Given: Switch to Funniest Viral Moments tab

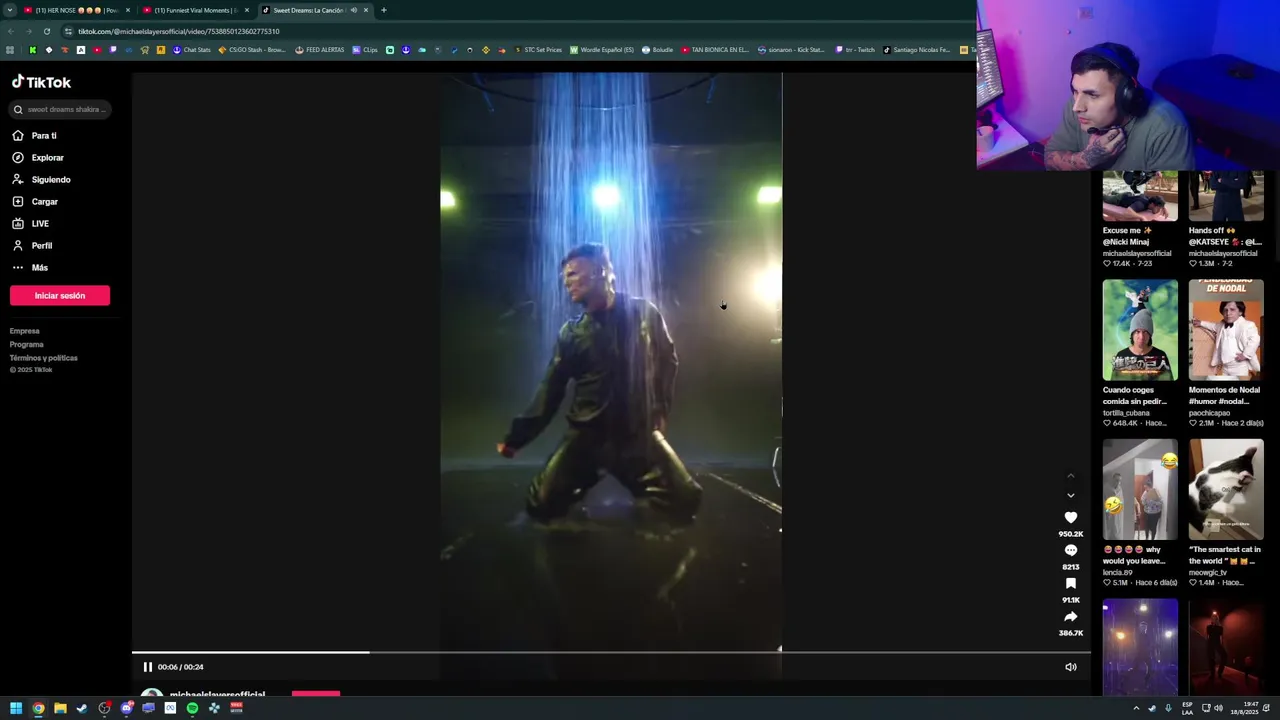Looking at the screenshot, I should pyautogui.click(x=195, y=10).
